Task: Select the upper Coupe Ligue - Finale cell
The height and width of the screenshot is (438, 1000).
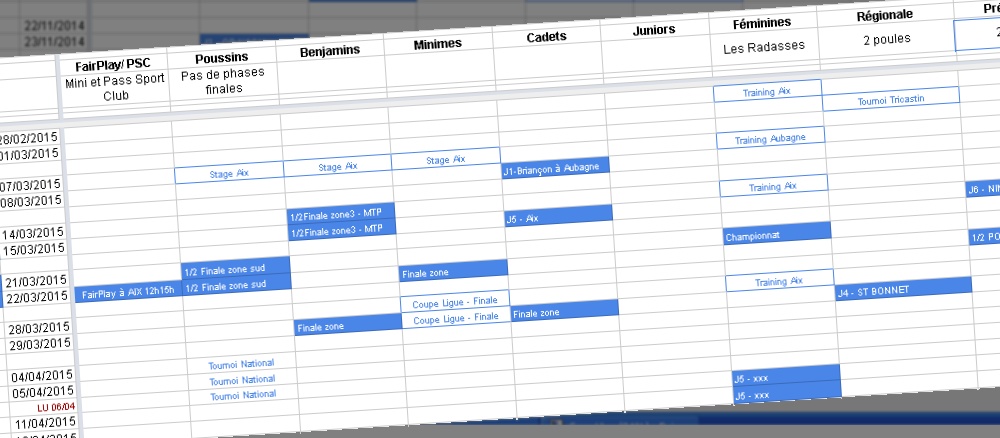Action: pyautogui.click(x=455, y=302)
